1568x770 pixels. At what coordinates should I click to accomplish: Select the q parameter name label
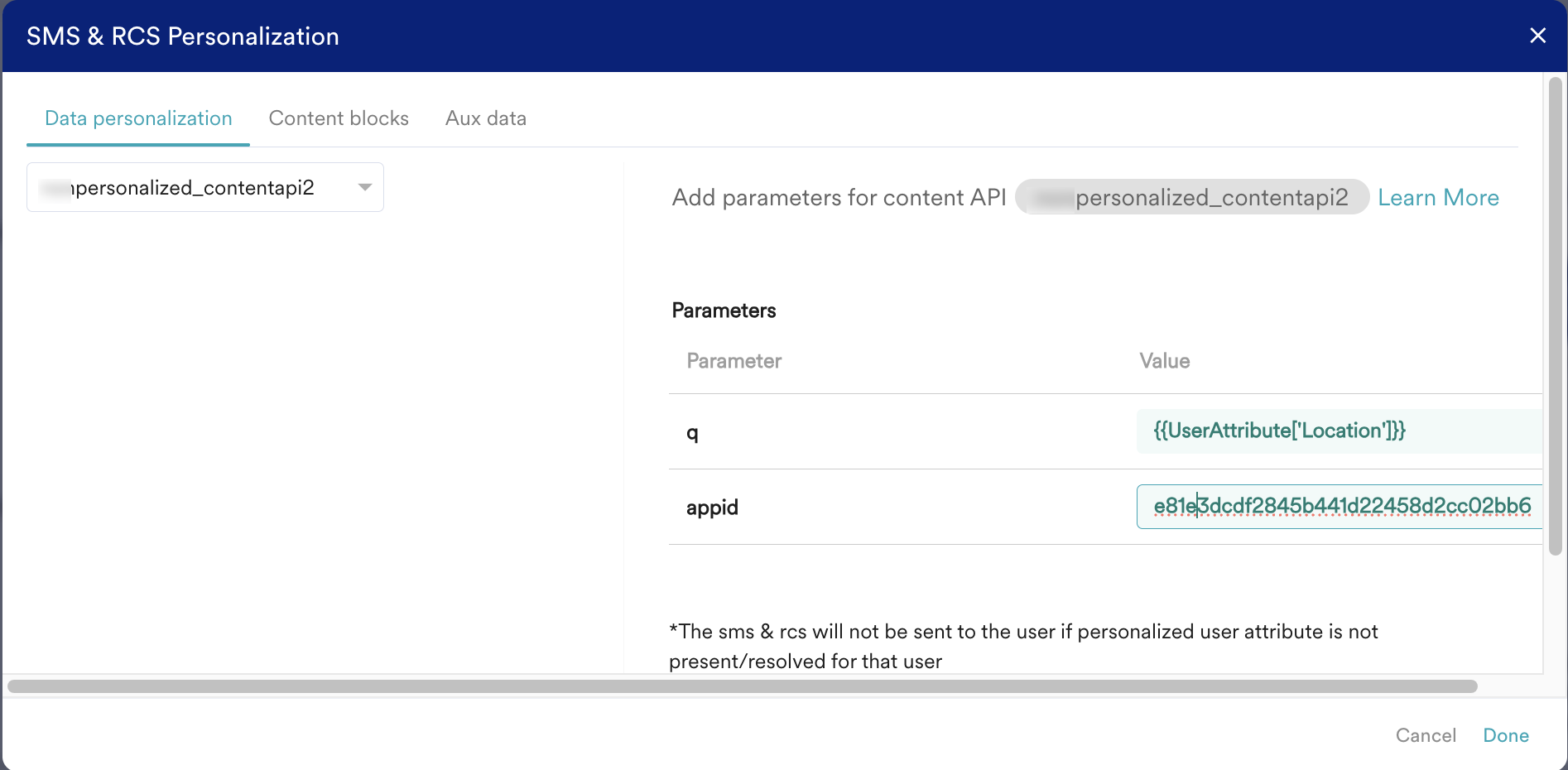pos(692,432)
